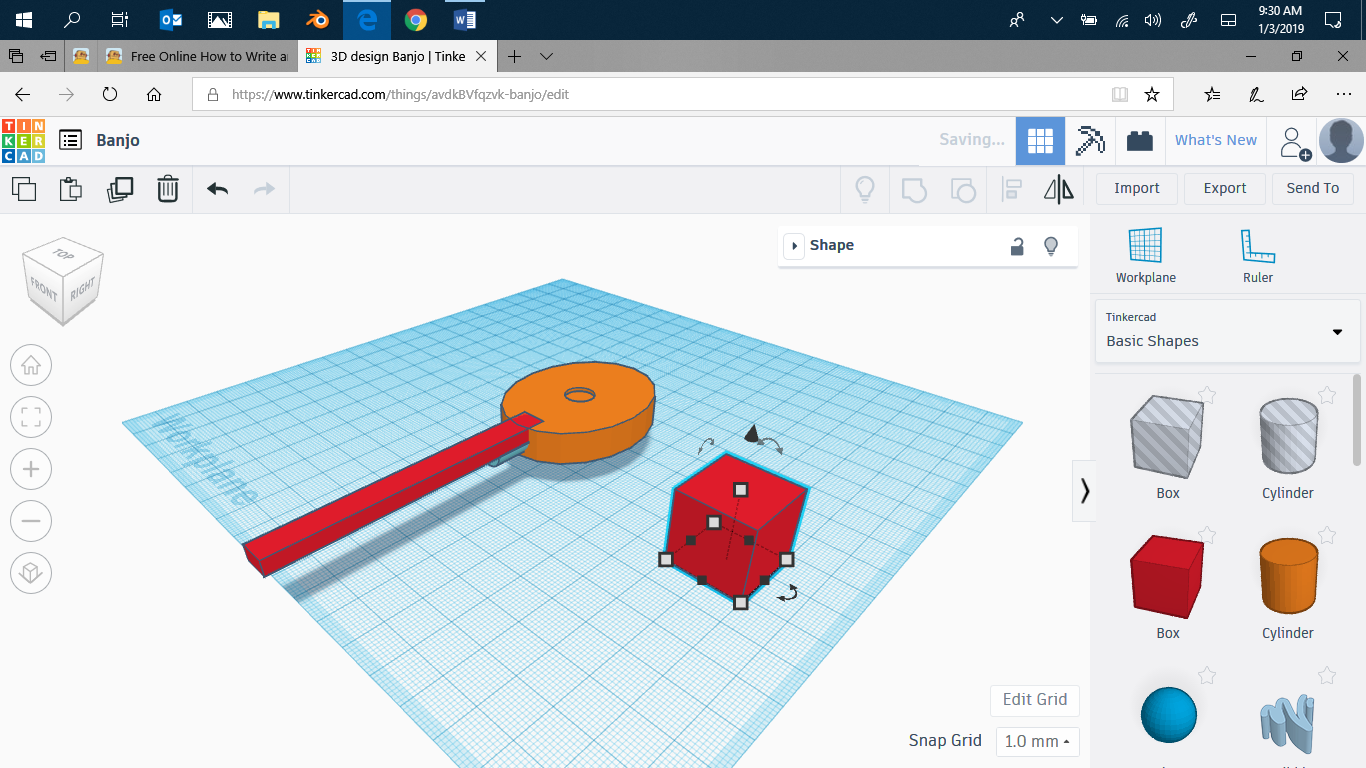The height and width of the screenshot is (768, 1366).
Task: Zoom in with the plus button
Action: (x=31, y=469)
